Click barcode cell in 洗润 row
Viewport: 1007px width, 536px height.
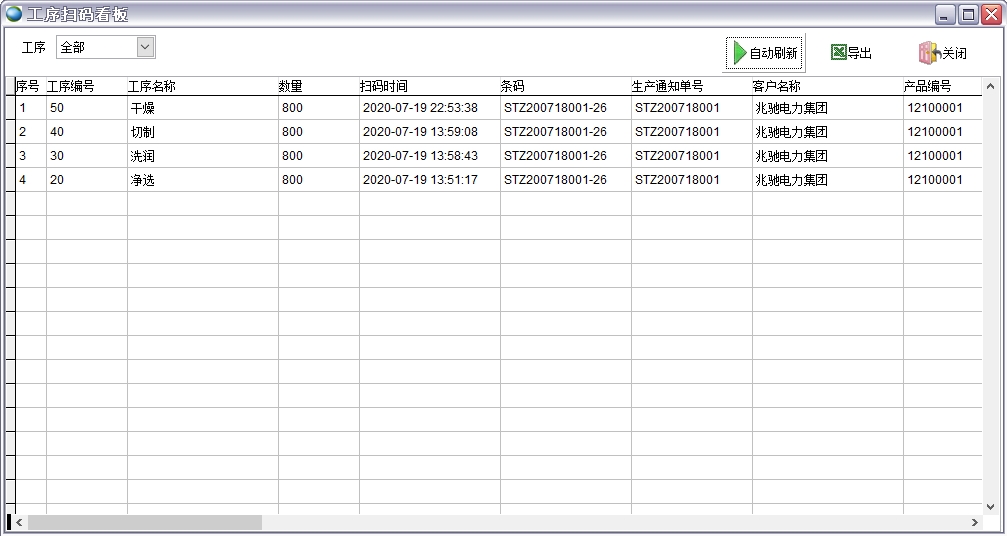point(555,156)
